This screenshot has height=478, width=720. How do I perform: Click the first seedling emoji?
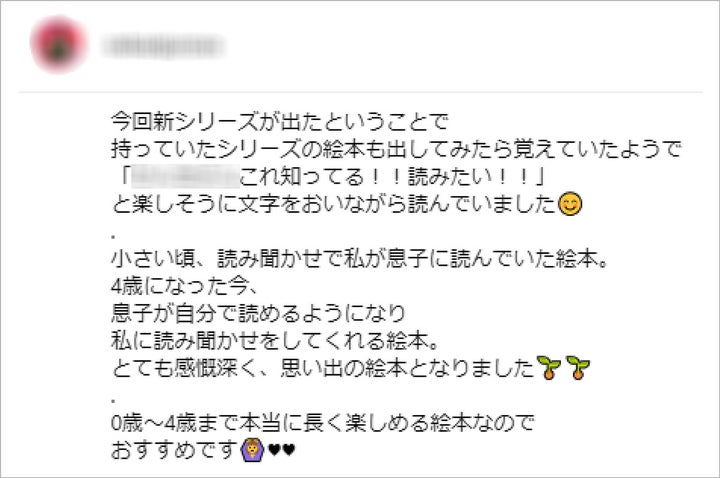[x=549, y=367]
